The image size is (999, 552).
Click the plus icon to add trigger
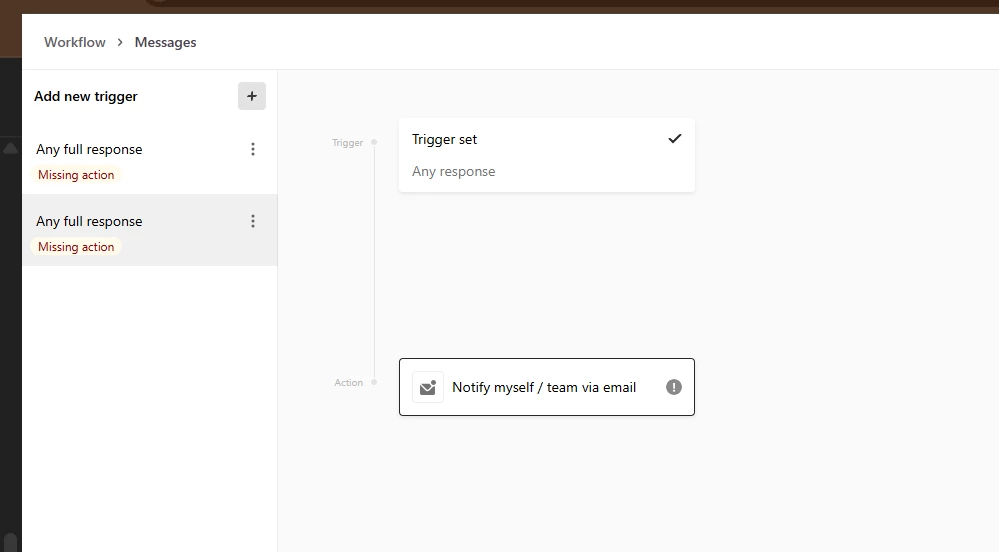coord(252,96)
